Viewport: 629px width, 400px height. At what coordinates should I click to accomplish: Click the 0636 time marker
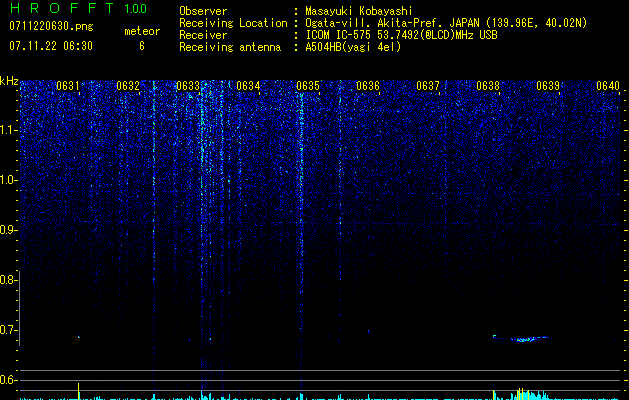pyautogui.click(x=368, y=86)
